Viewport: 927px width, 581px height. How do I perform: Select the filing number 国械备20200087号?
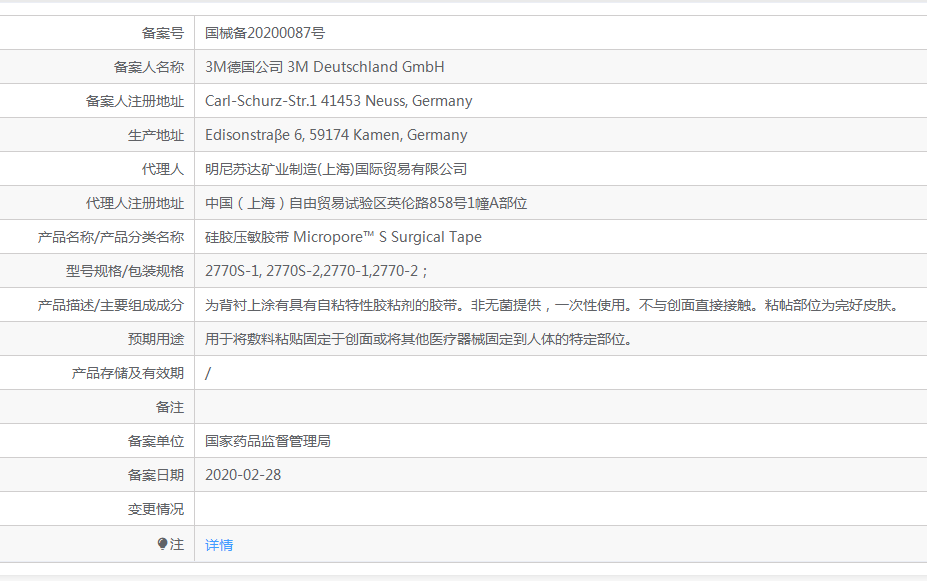pos(265,33)
